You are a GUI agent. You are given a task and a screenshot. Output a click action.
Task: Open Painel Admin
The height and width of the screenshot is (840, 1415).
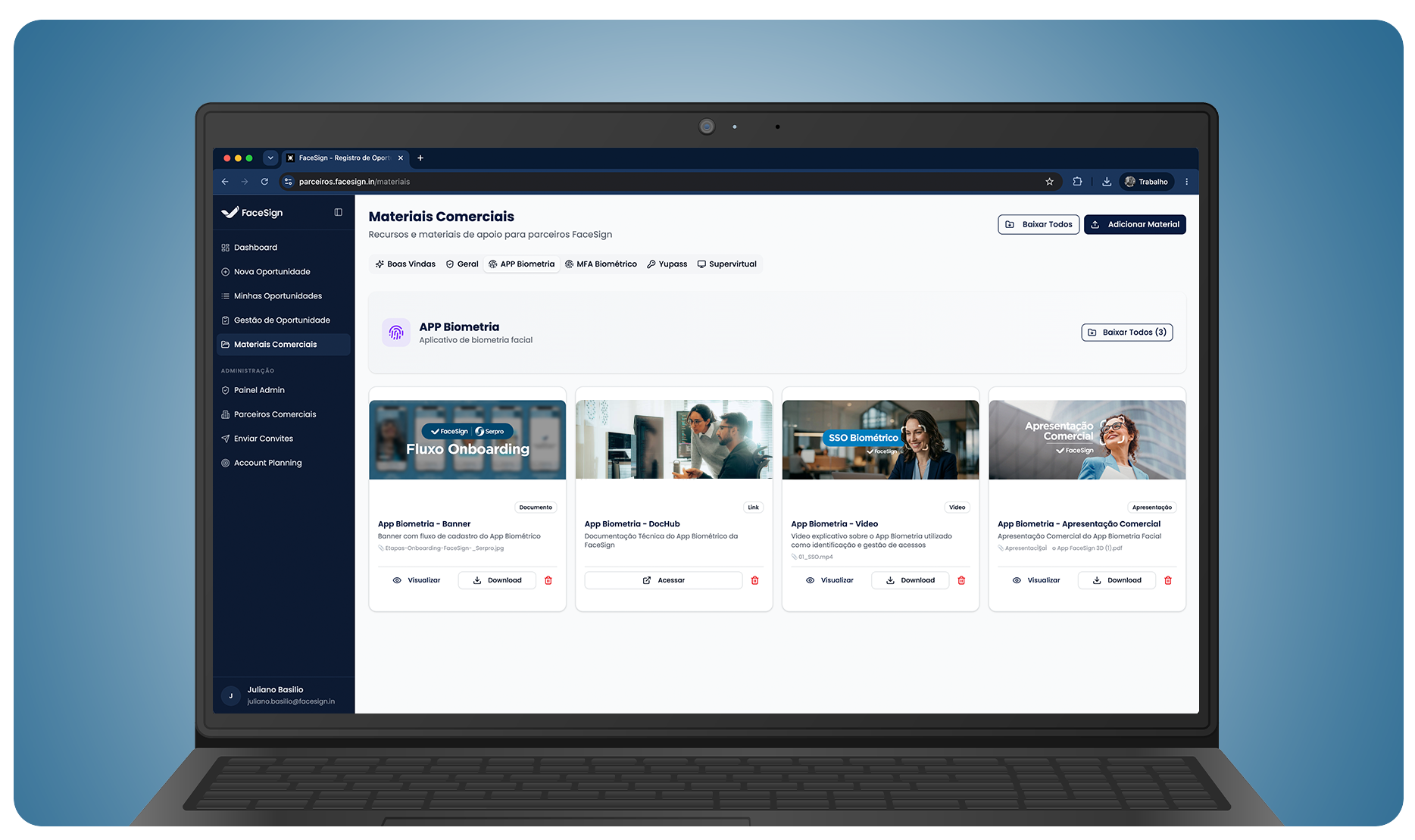click(x=283, y=390)
